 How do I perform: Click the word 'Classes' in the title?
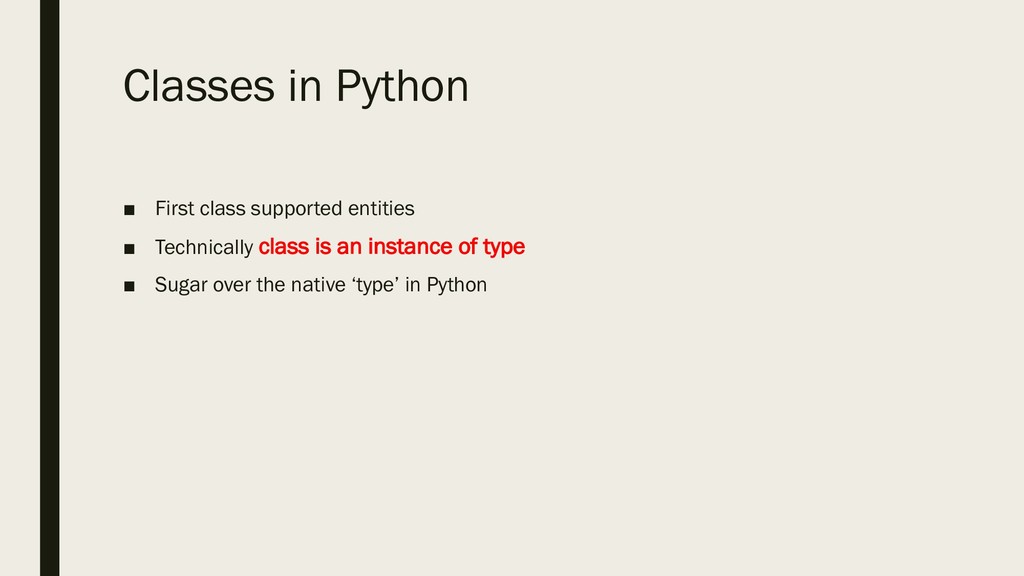[x=198, y=88]
